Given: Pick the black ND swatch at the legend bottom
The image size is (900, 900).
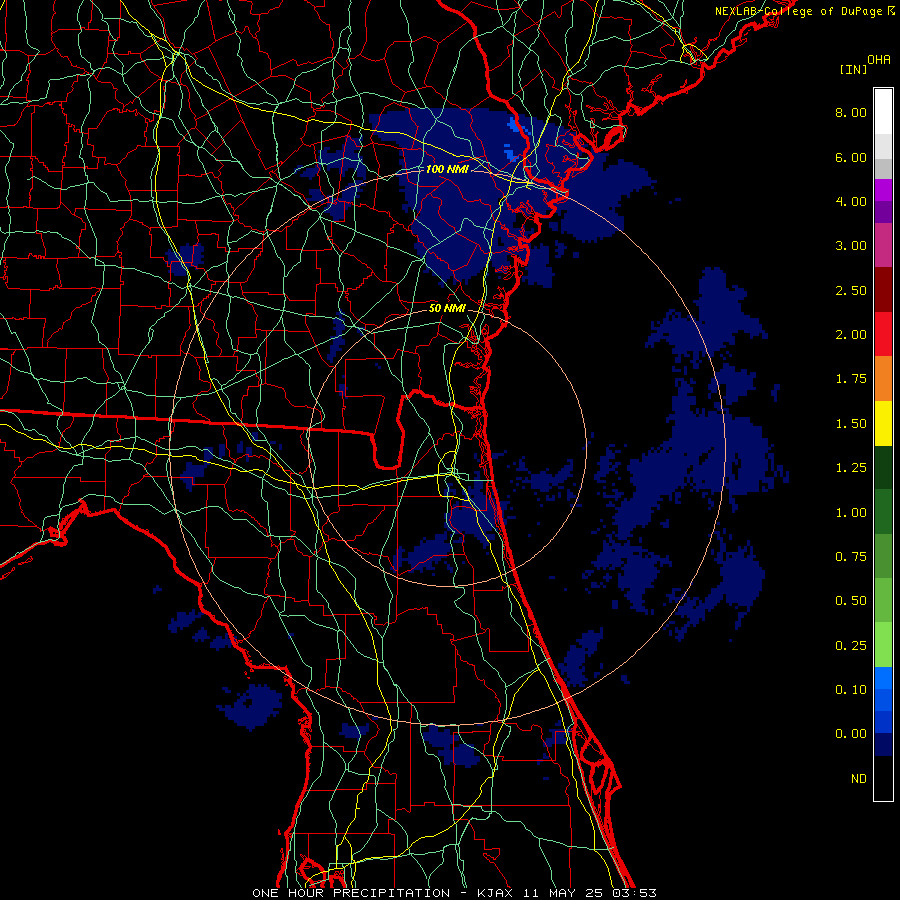Looking at the screenshot, I should (x=883, y=778).
